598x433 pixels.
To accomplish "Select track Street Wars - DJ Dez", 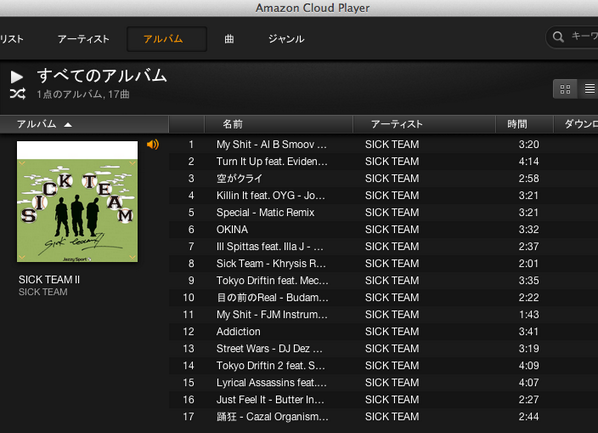I will [x=269, y=348].
